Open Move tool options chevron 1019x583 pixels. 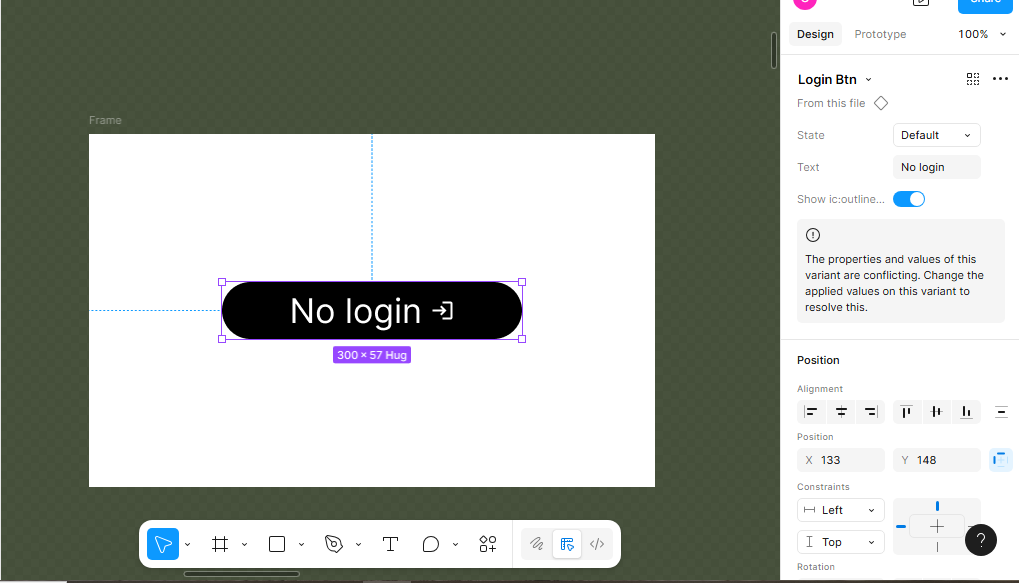[187, 545]
